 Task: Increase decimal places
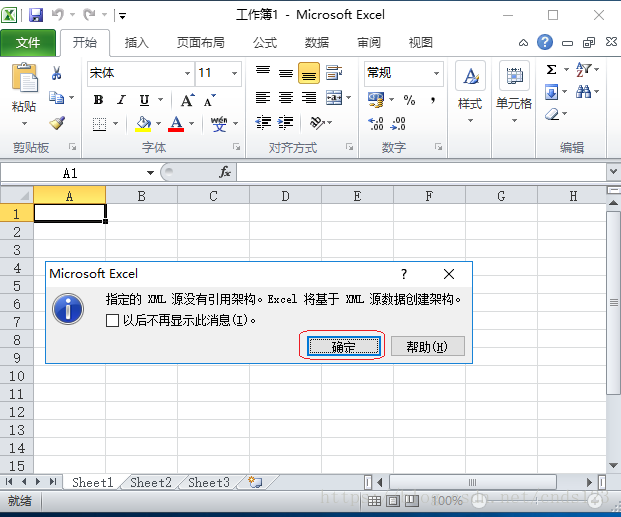376,124
